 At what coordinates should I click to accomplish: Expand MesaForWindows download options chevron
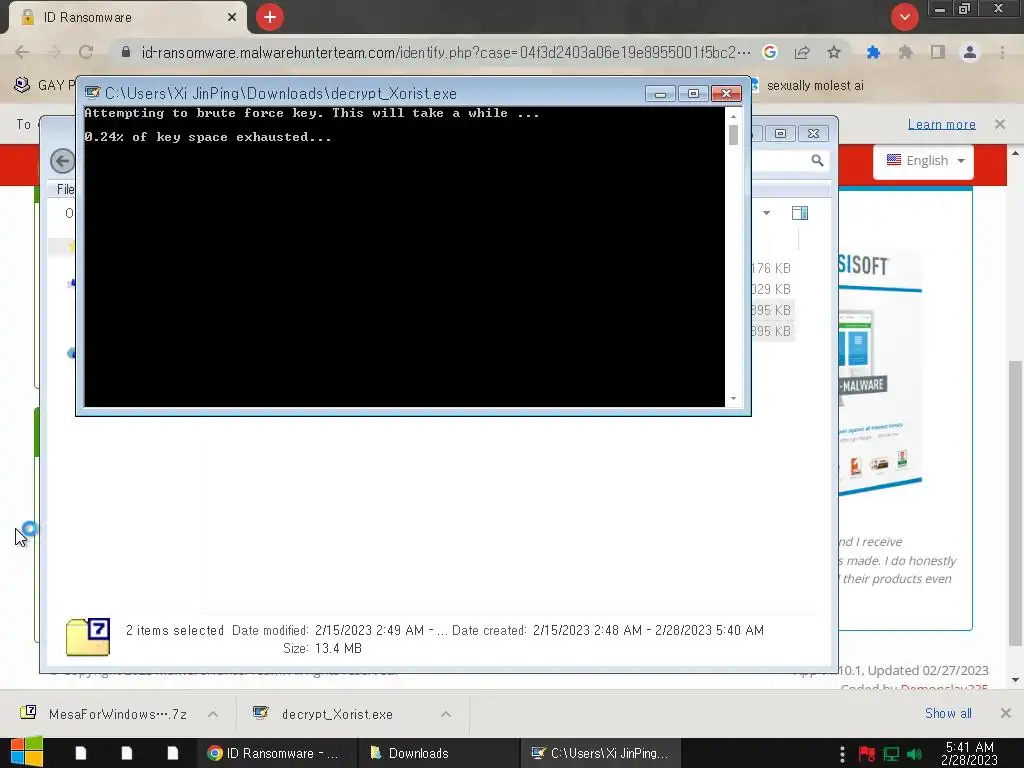[x=213, y=714]
